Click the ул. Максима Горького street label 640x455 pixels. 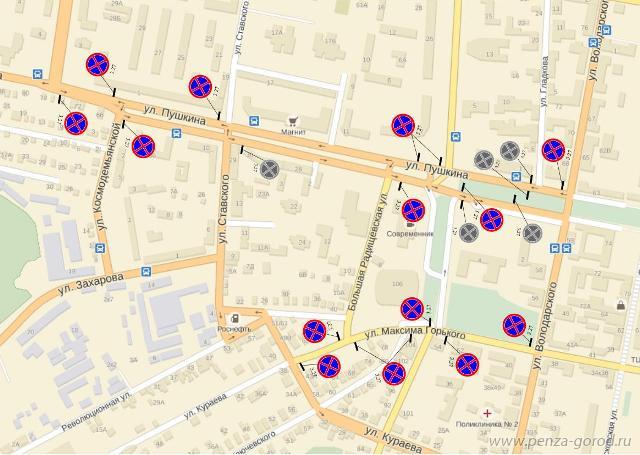tap(416, 331)
